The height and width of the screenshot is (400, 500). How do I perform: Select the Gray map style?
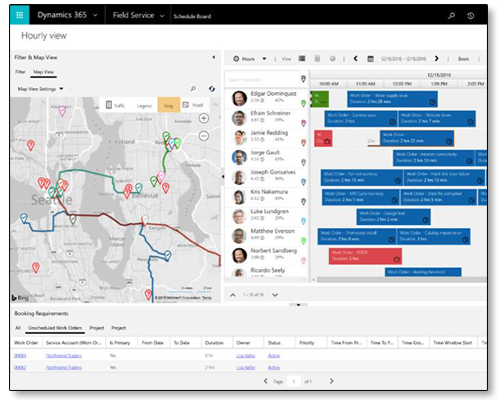click(169, 105)
